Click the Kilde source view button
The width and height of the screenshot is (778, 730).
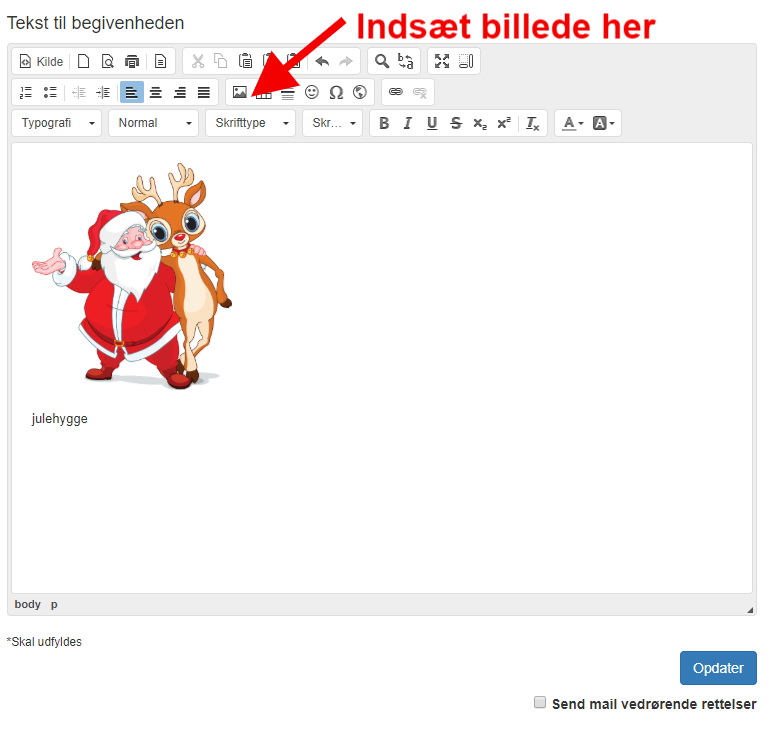pos(42,62)
